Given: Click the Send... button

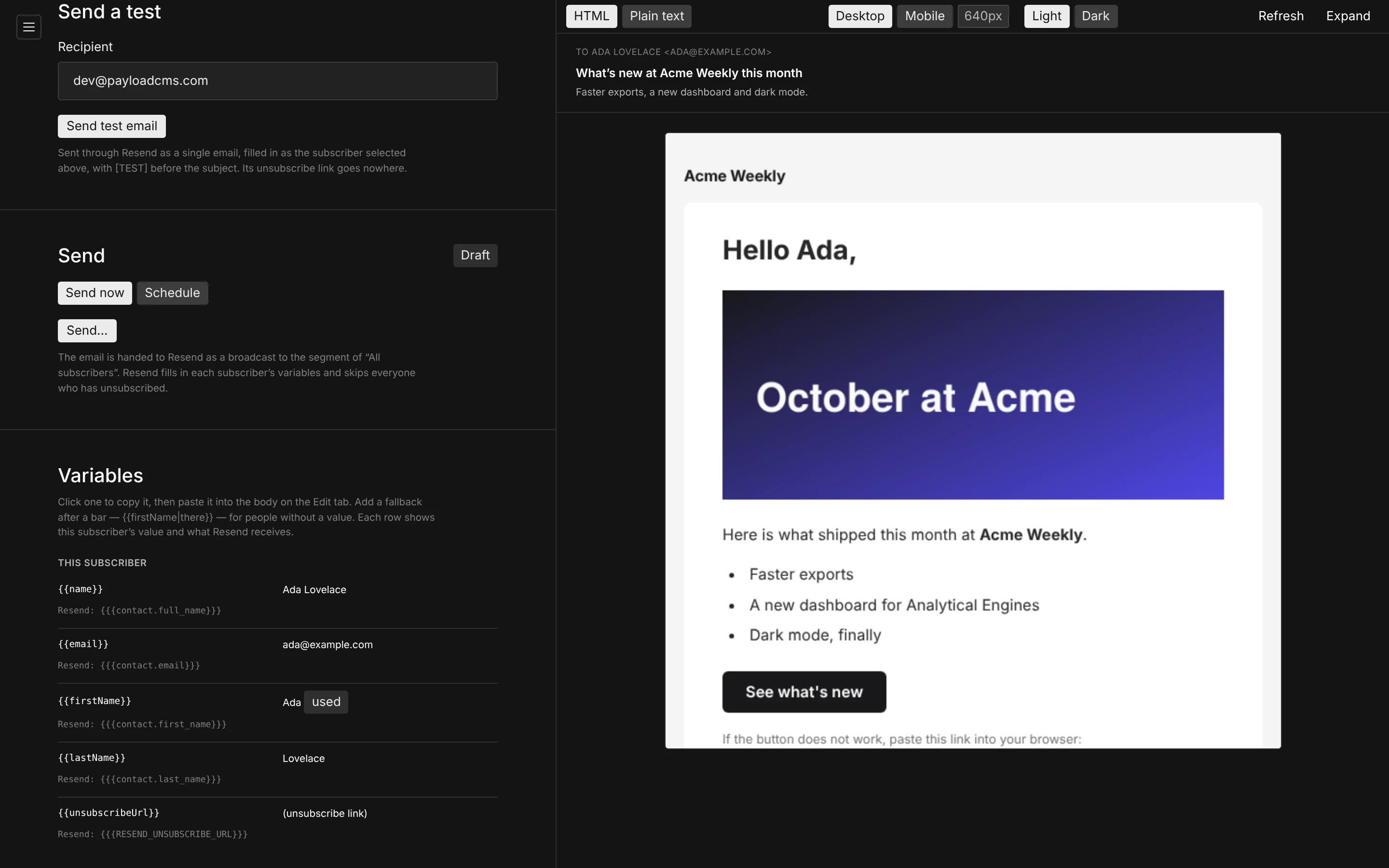Looking at the screenshot, I should [x=87, y=331].
